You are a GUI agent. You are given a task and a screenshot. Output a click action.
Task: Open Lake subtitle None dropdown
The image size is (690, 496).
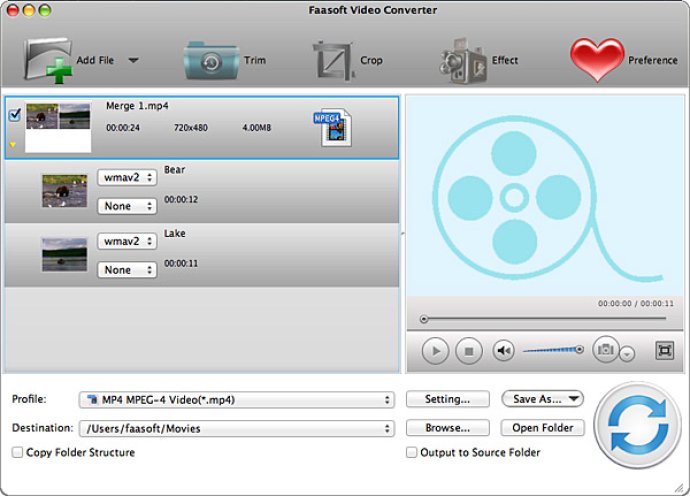[127, 270]
